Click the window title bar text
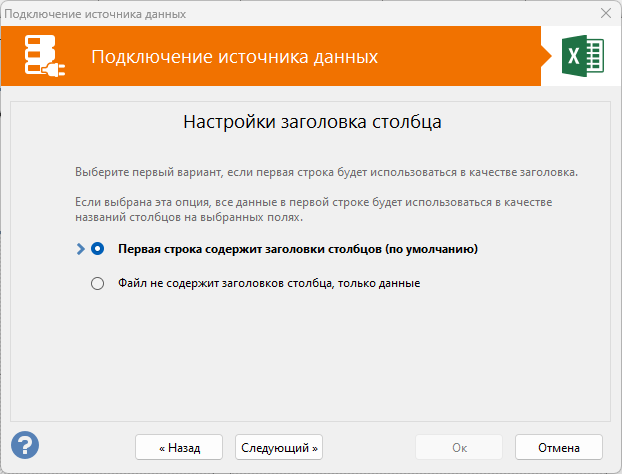Screen dimensions: 622x474 tap(96, 14)
